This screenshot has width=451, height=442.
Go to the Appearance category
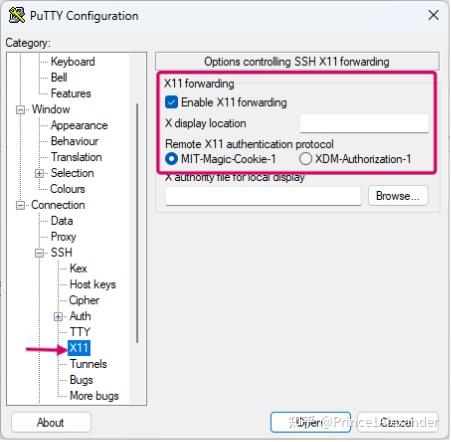(x=79, y=125)
